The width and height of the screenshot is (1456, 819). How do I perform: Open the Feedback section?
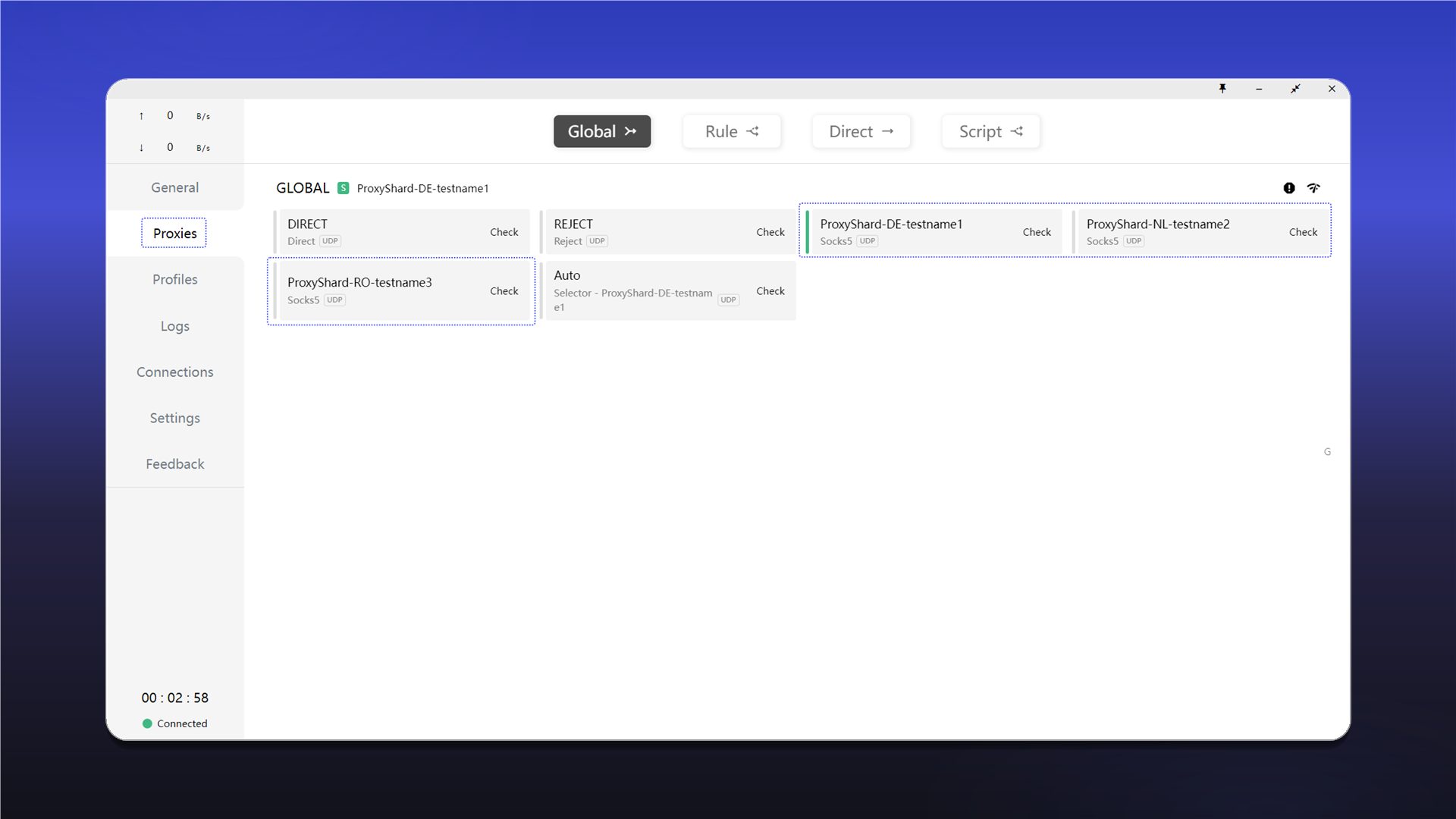tap(175, 463)
